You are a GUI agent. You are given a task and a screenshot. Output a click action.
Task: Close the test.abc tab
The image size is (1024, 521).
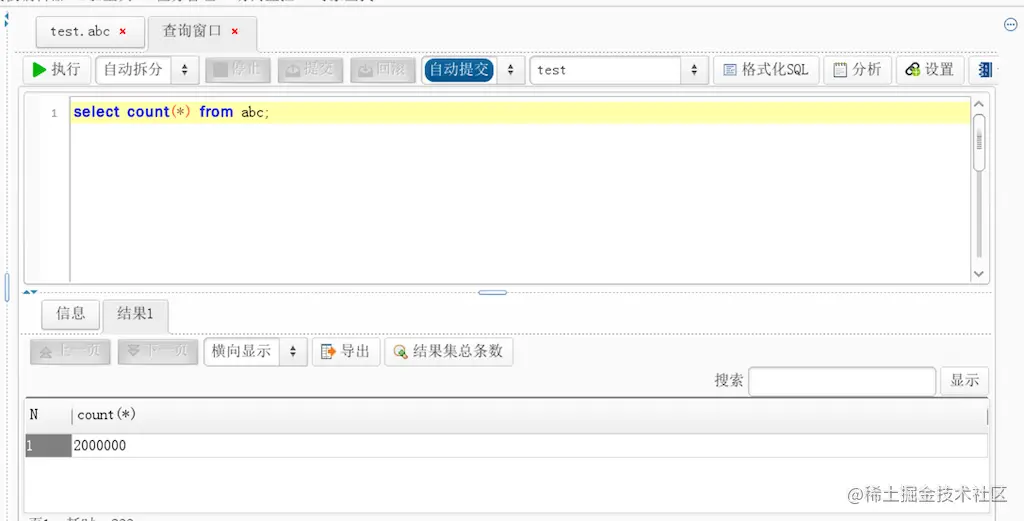(x=123, y=31)
